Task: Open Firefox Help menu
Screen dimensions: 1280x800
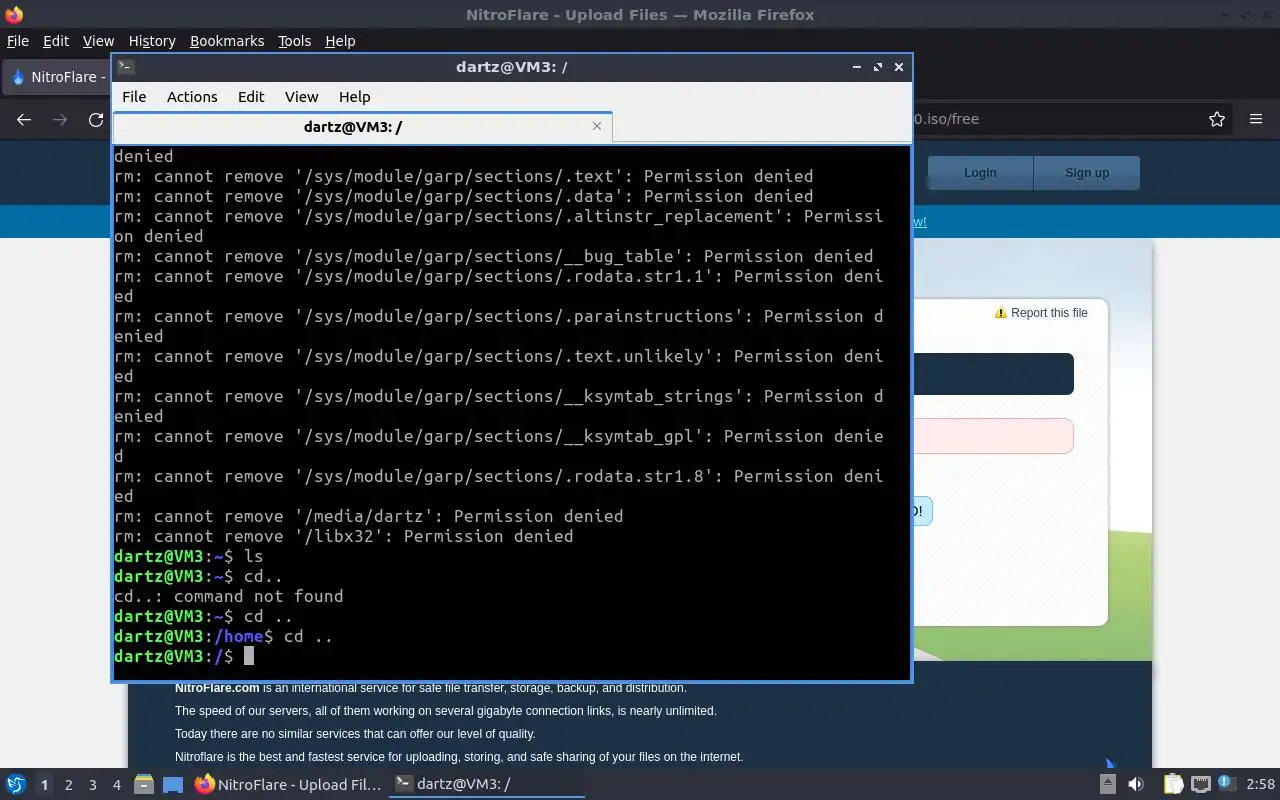Action: (x=340, y=41)
